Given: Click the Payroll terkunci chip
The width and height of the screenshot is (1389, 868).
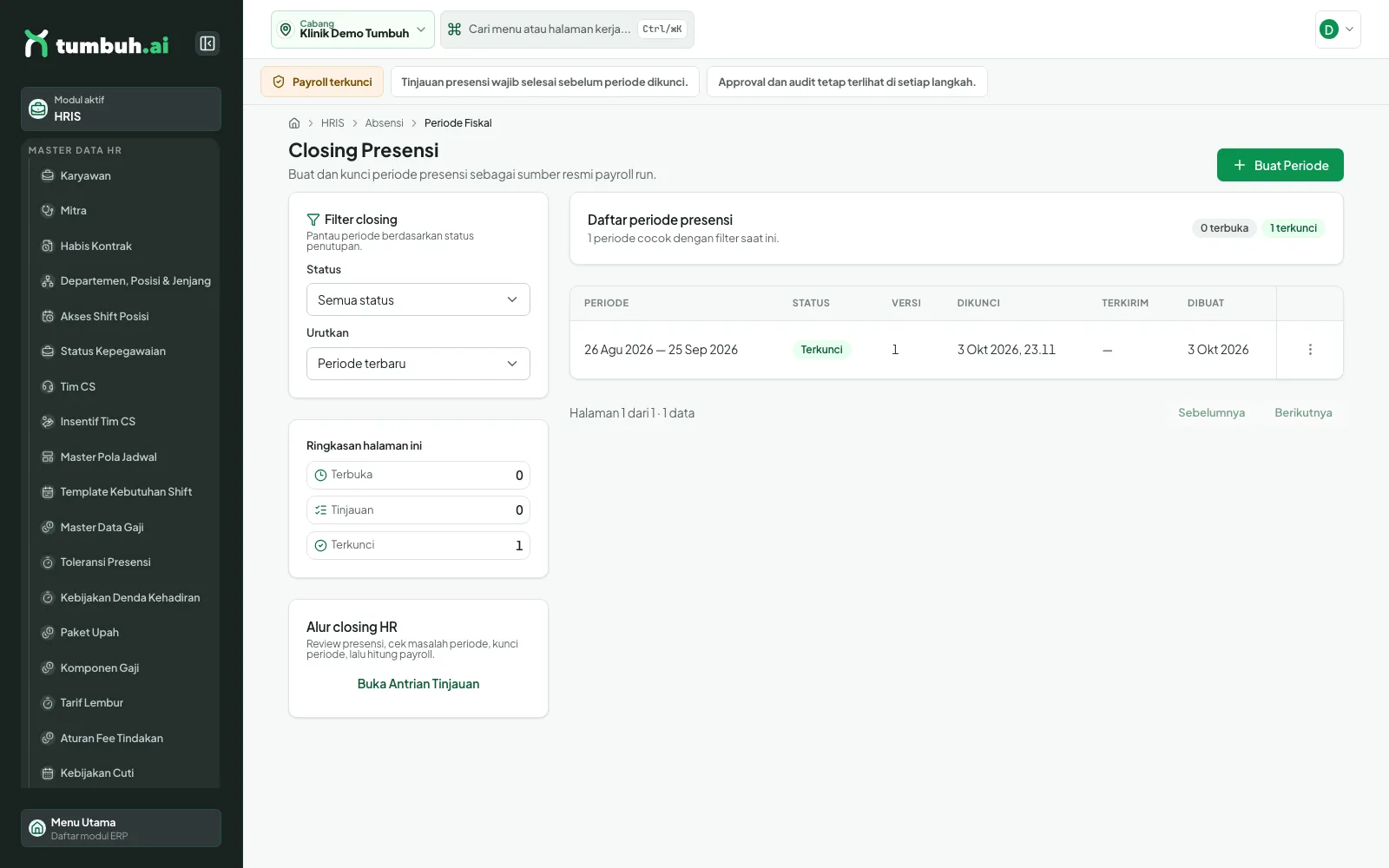Looking at the screenshot, I should pyautogui.click(x=322, y=82).
